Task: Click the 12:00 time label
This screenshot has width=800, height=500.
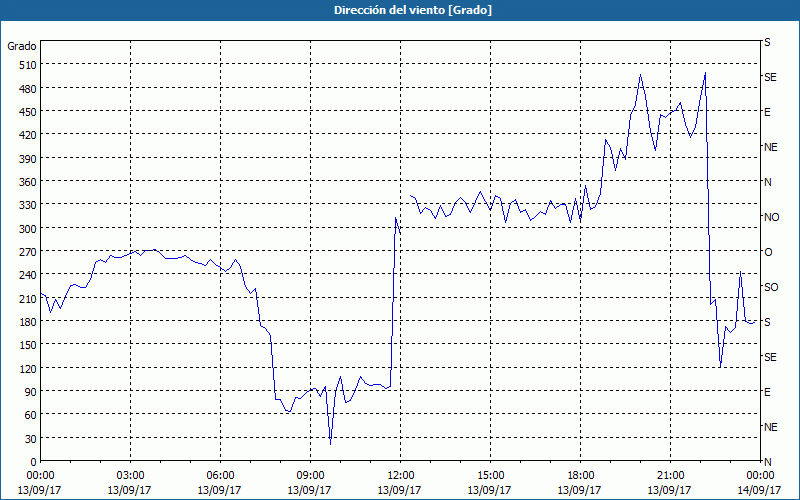Action: click(x=401, y=476)
